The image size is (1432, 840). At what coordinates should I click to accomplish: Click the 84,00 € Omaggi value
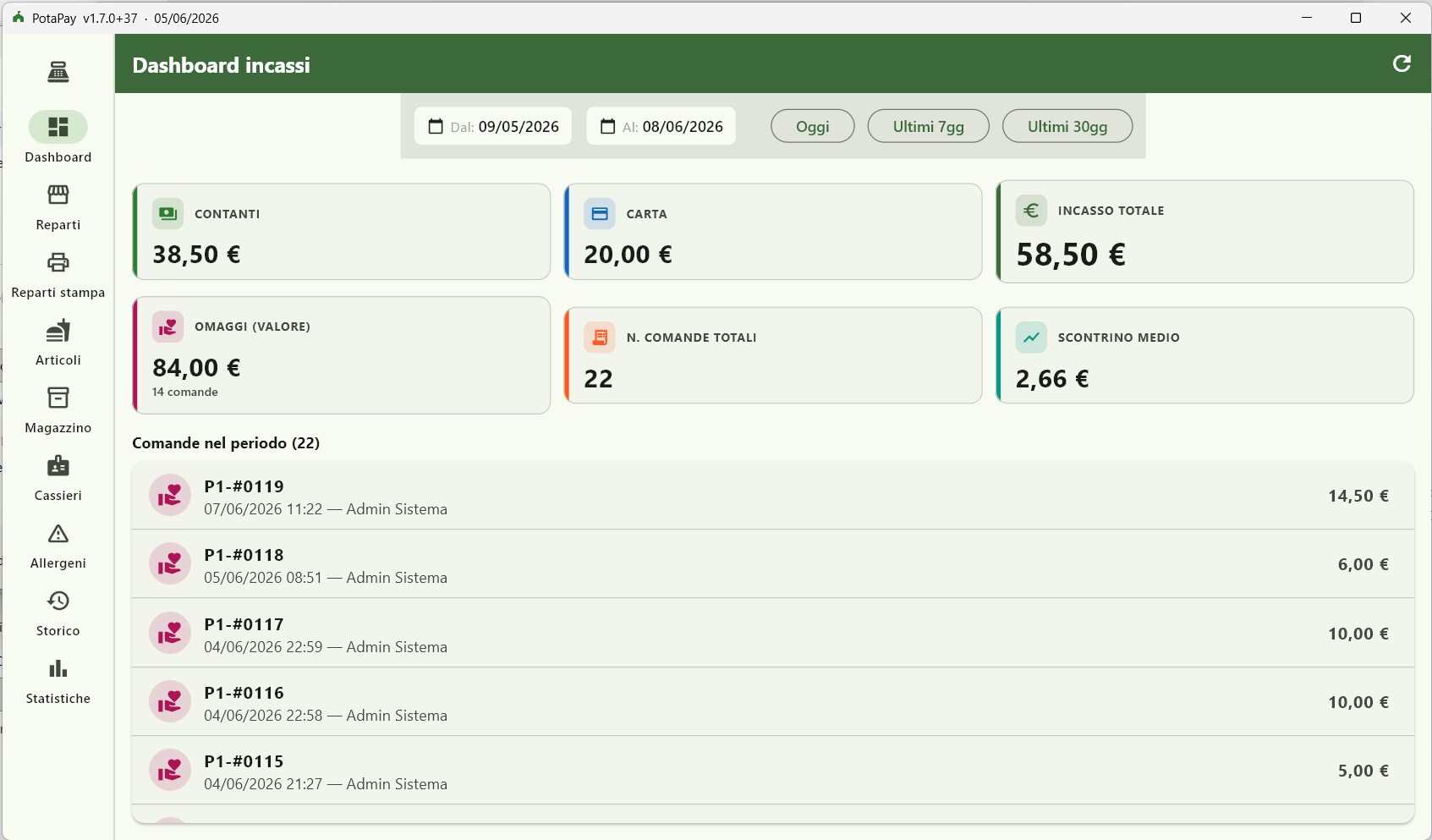(x=196, y=368)
